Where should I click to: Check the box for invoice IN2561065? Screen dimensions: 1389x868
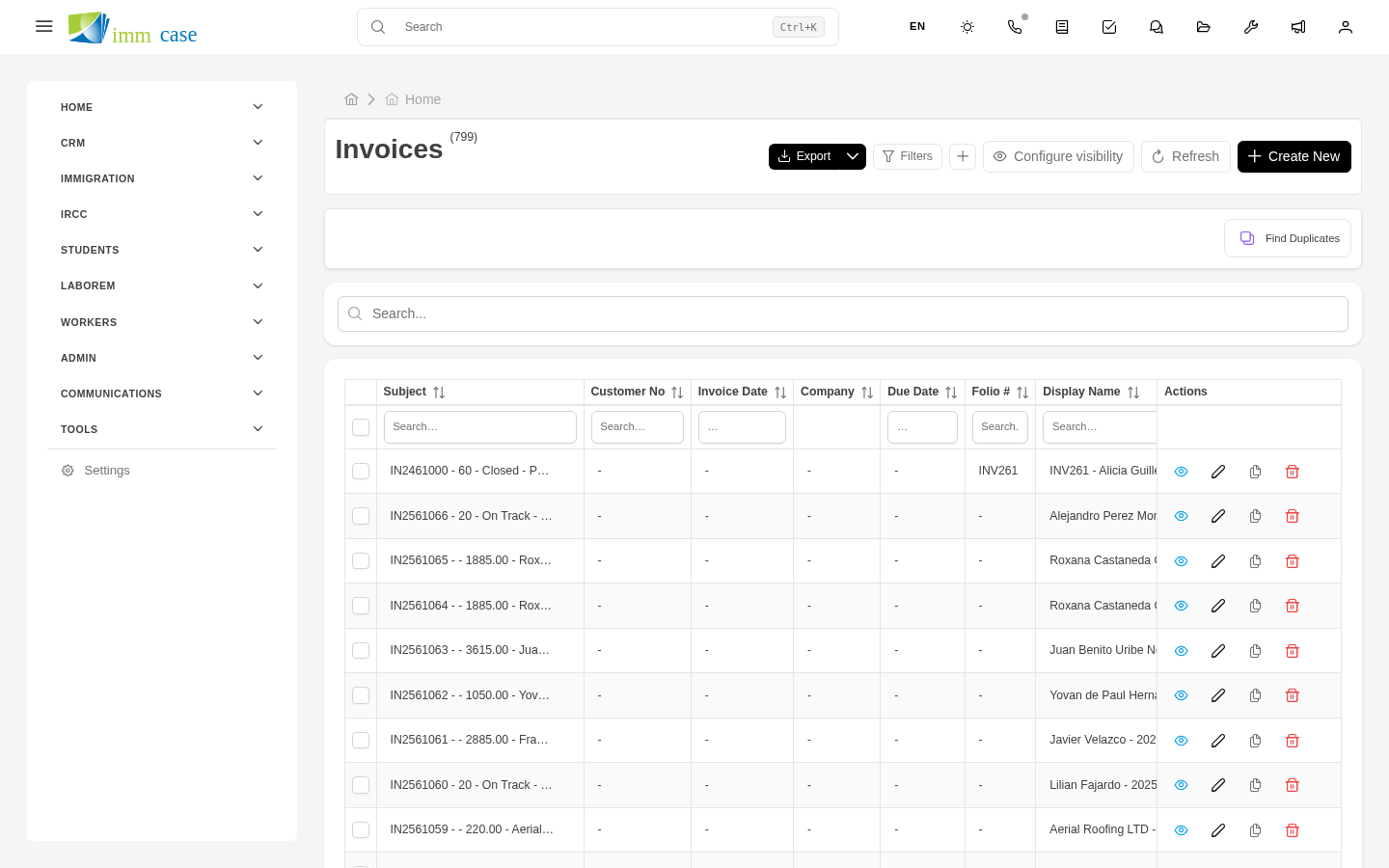pyautogui.click(x=361, y=561)
